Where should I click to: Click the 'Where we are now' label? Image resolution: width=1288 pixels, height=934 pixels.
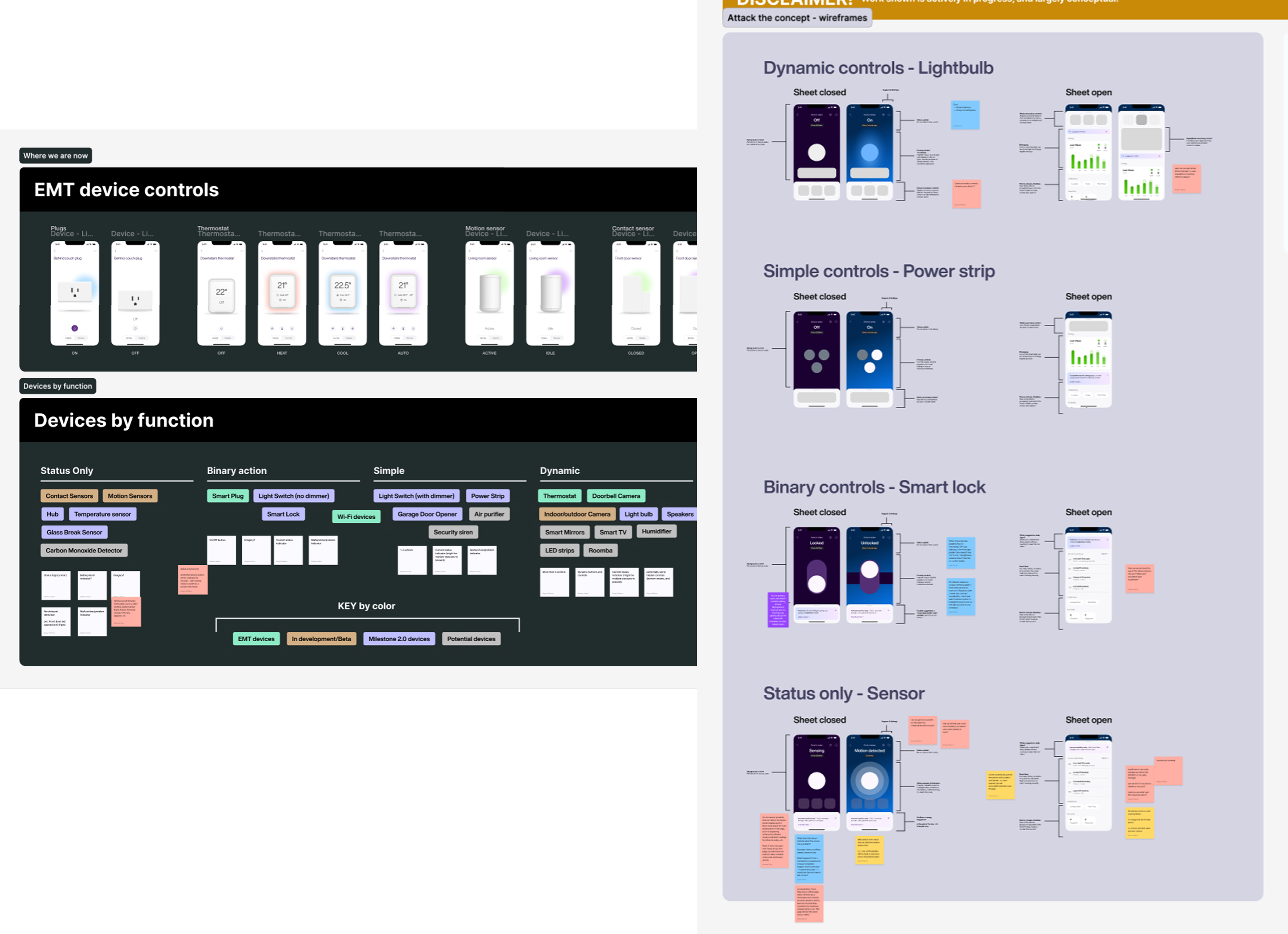click(x=55, y=156)
